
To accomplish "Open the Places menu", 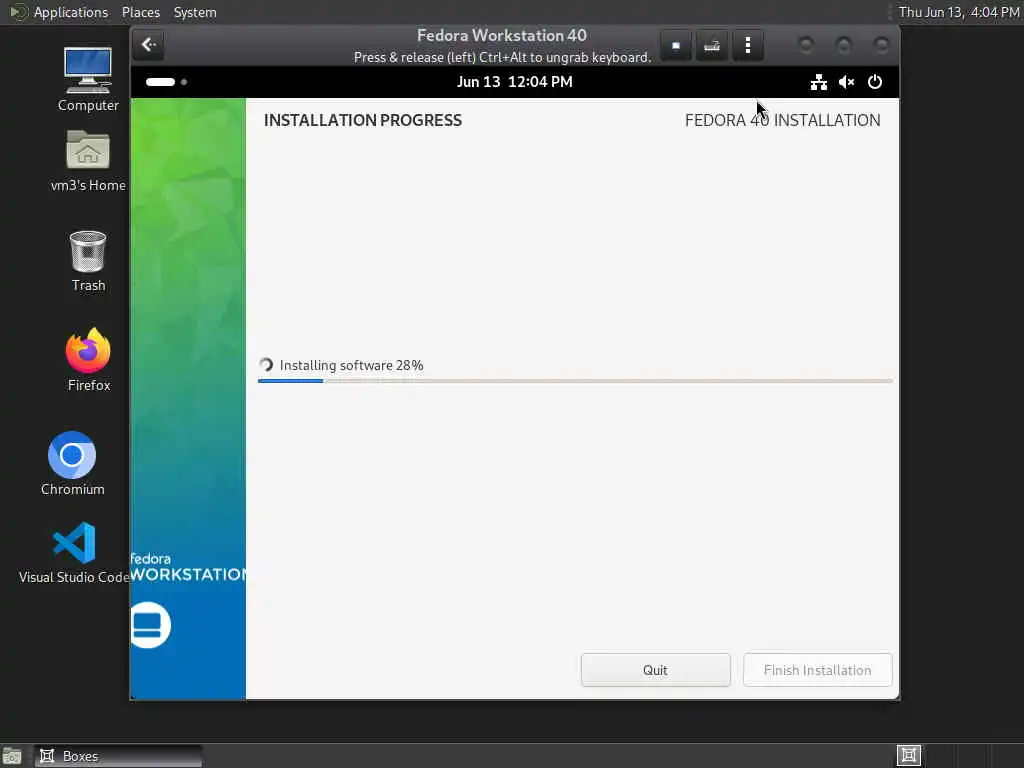I will coord(140,12).
